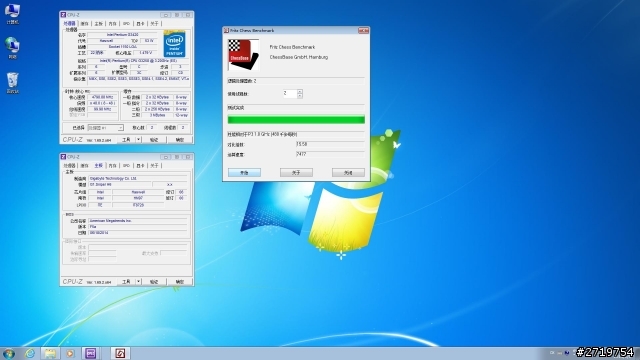
Task: Open the Mainboard tab in upper CPU-Z window
Action: click(99, 24)
